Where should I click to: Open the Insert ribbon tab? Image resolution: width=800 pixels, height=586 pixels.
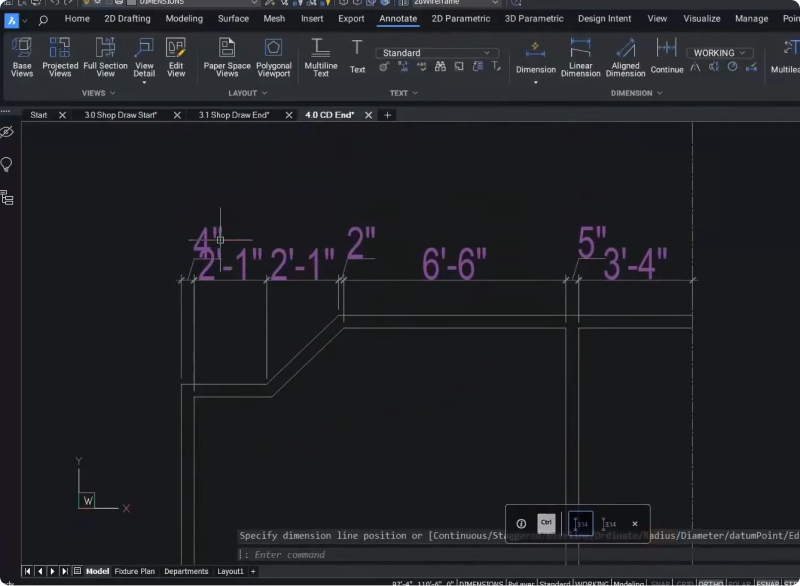pos(312,18)
